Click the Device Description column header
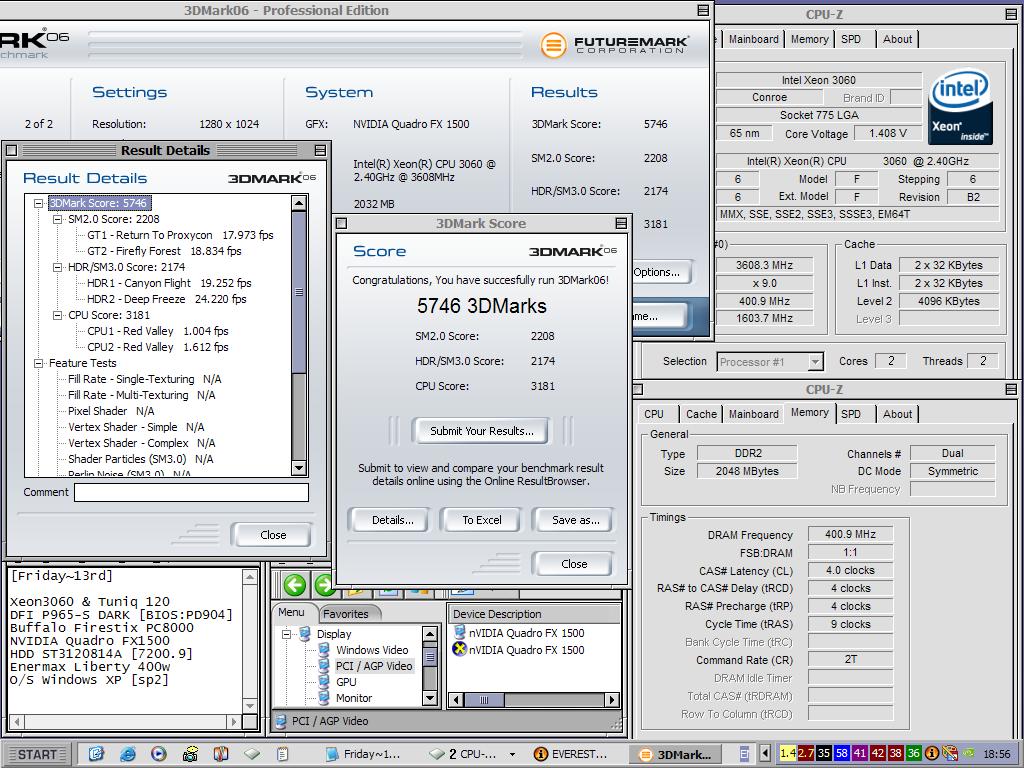1024x768 pixels. [x=534, y=614]
